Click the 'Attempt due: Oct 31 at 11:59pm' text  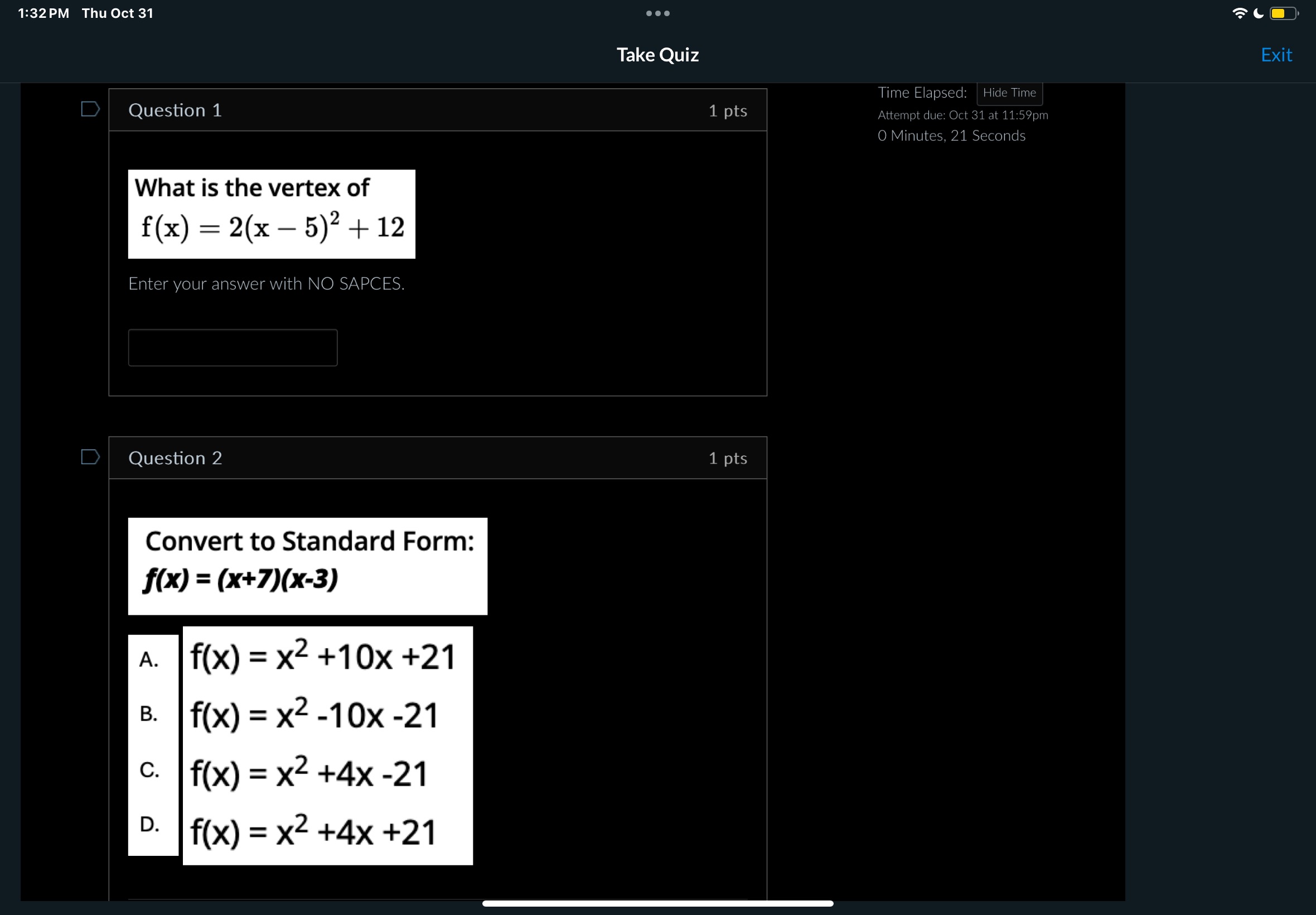click(962, 115)
